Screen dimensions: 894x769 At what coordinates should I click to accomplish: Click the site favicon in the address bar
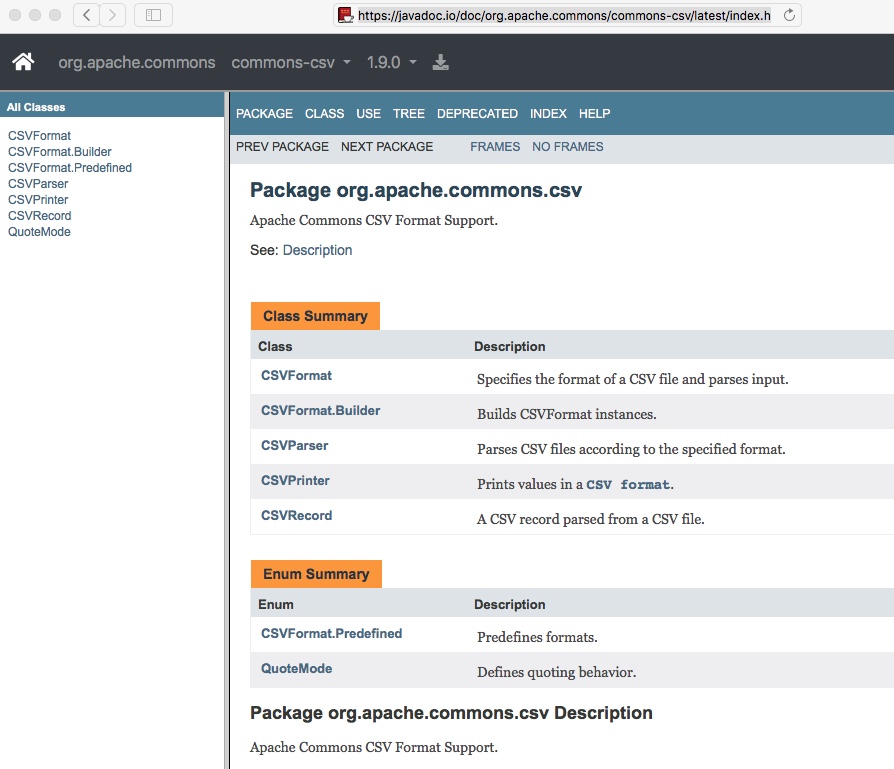coord(345,15)
